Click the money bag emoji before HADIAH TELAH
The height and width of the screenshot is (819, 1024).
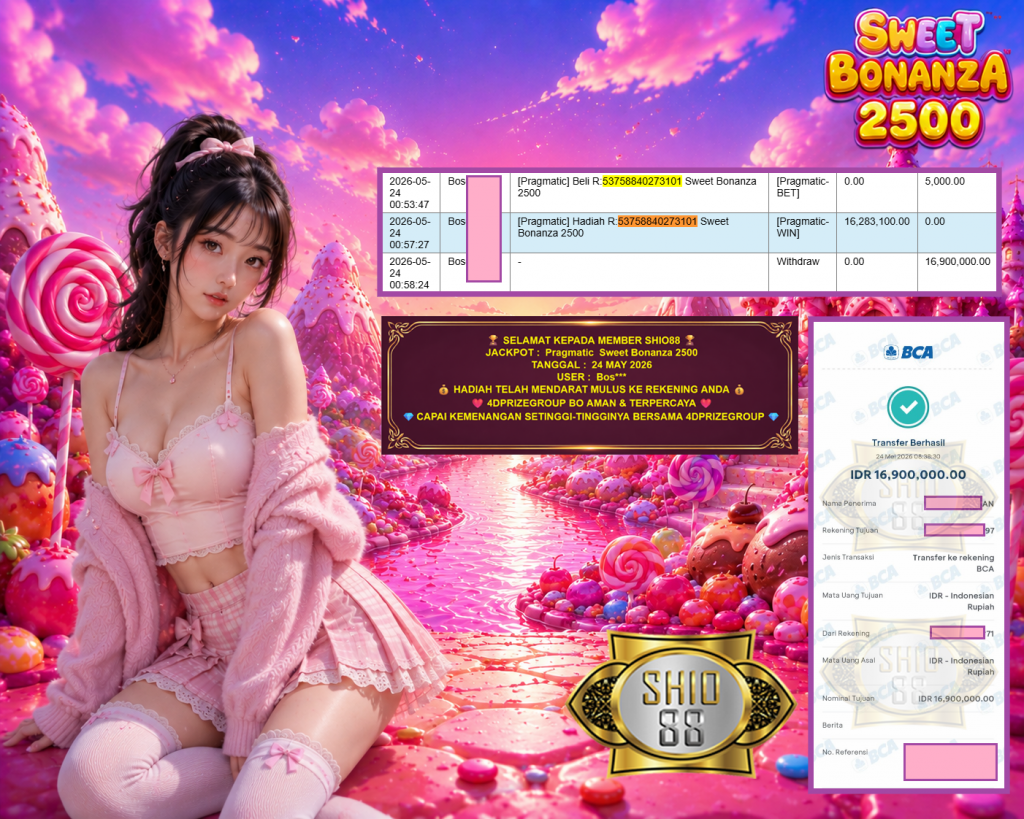click(444, 390)
